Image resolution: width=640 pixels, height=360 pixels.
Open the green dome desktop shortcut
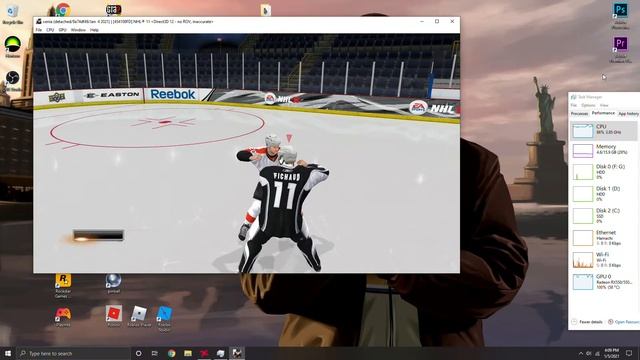(x=12, y=46)
